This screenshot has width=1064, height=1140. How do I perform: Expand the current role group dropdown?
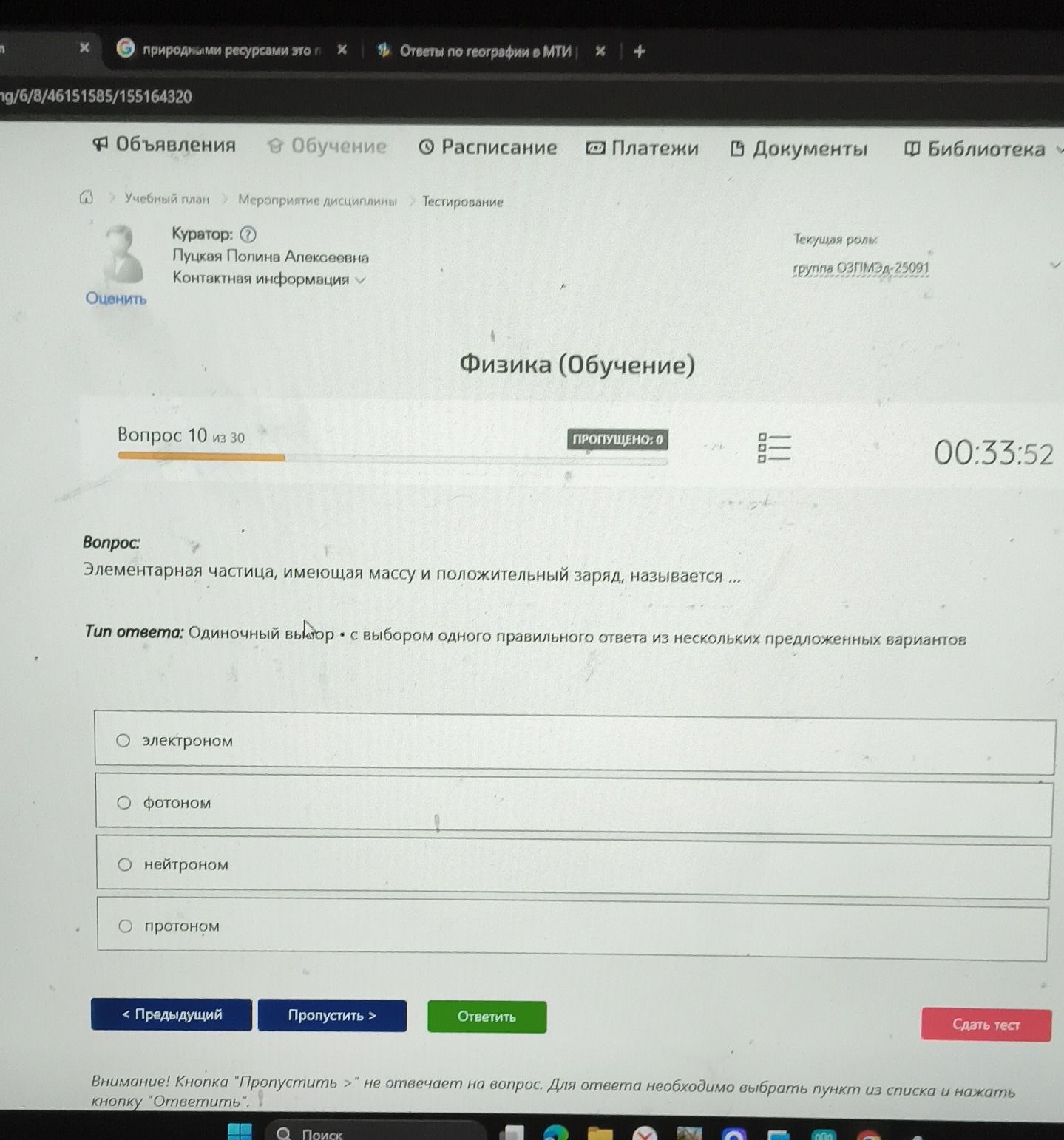point(1055,265)
